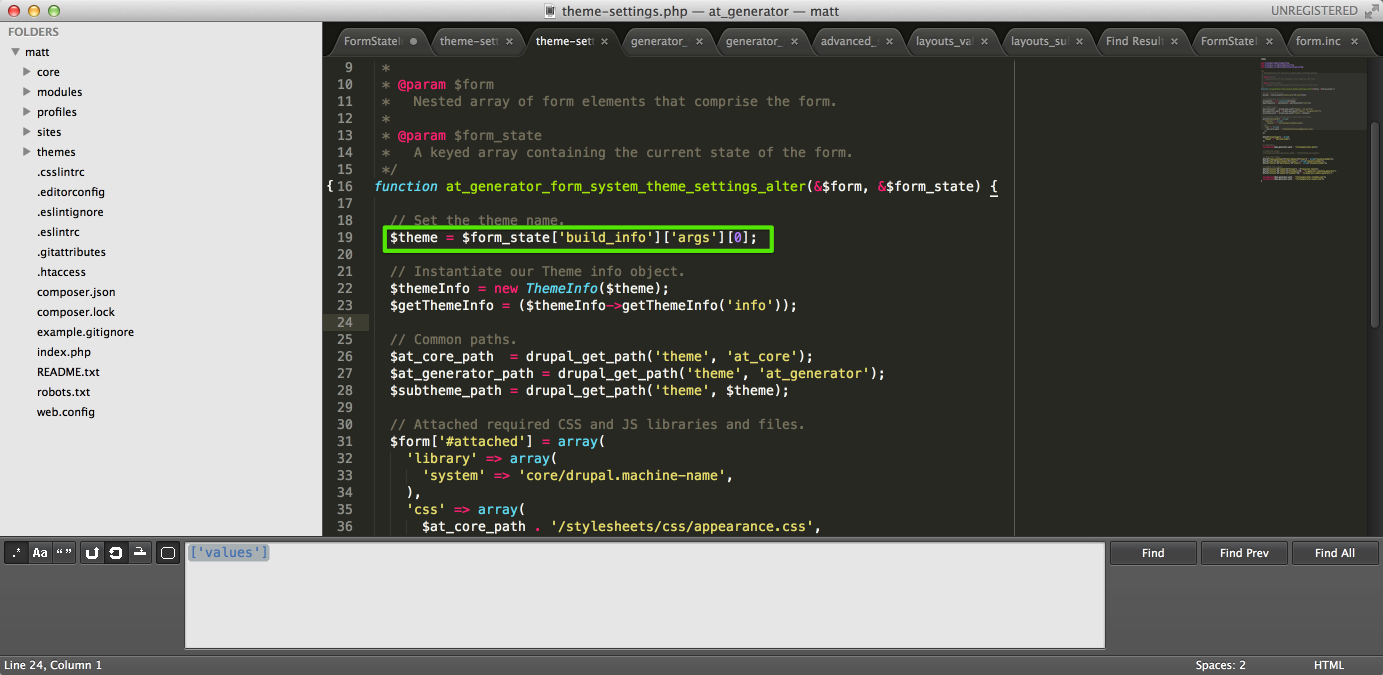Toggle highlight matches option
Viewport: 1383px width, 675px height.
coord(168,553)
